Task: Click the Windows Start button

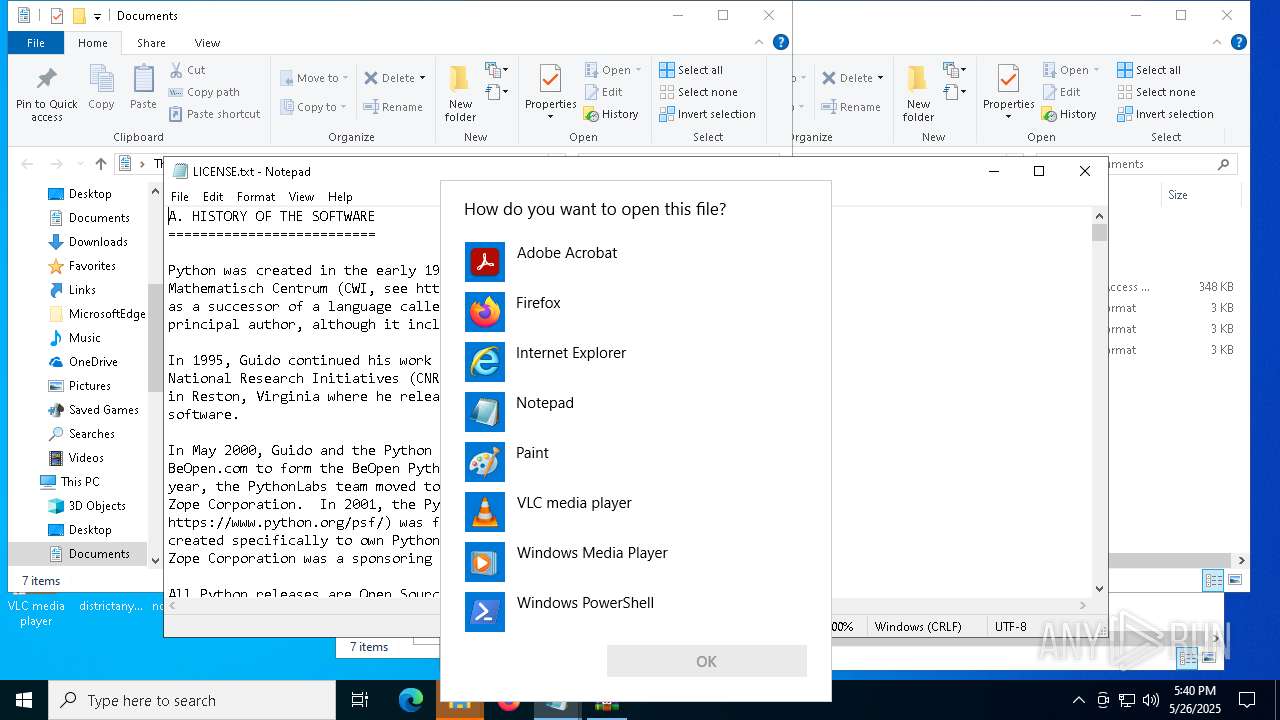Action: point(24,700)
